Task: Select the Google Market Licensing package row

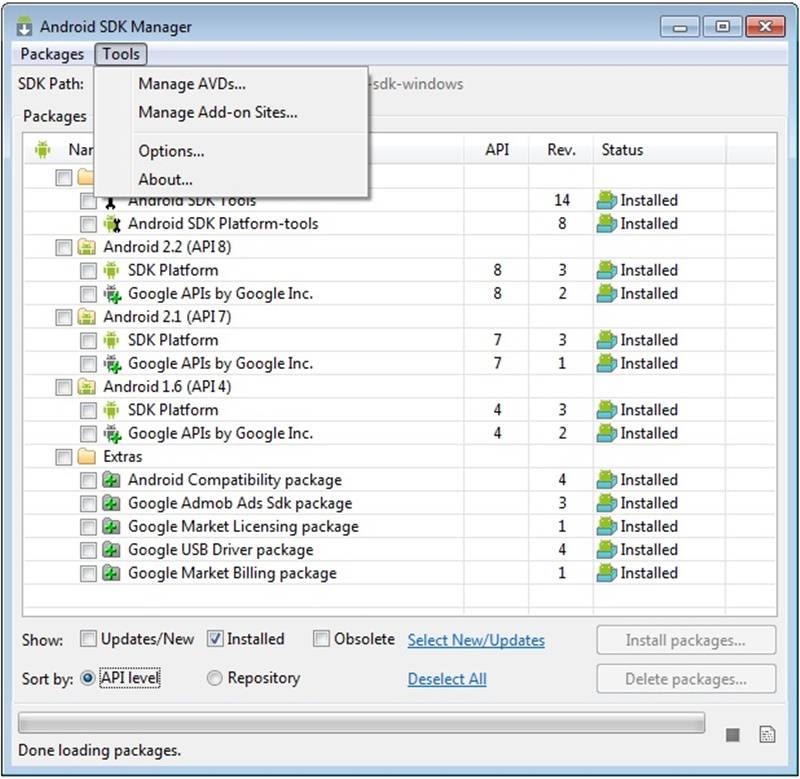Action: coord(399,526)
